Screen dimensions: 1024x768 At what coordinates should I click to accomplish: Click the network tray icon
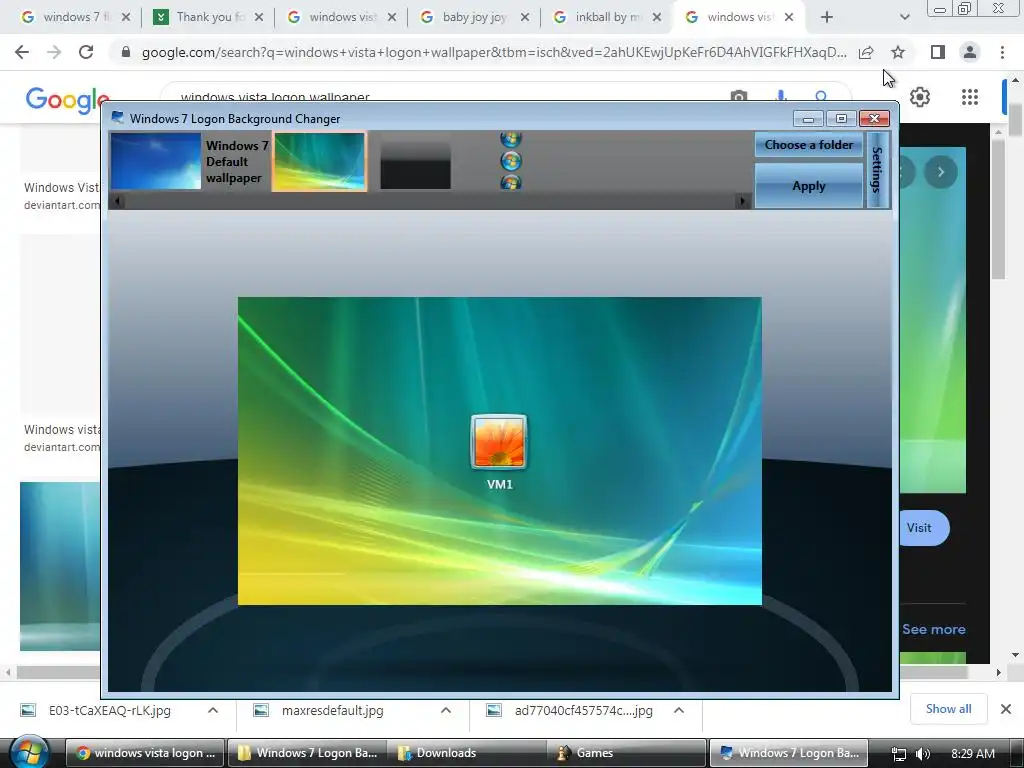[899, 754]
